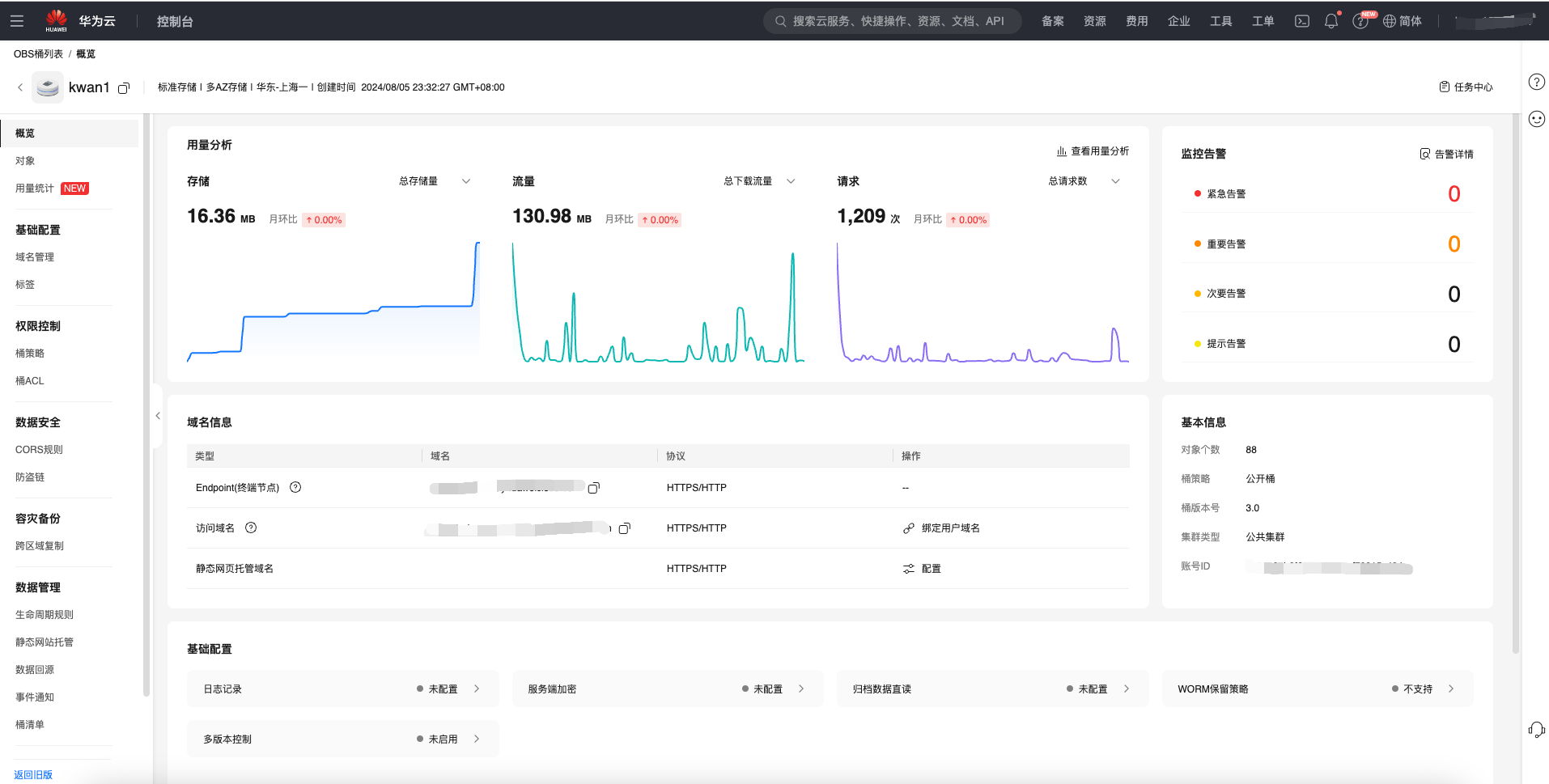This screenshot has width=1549, height=784.
Task: Click the notification bell icon
Action: point(1330,21)
